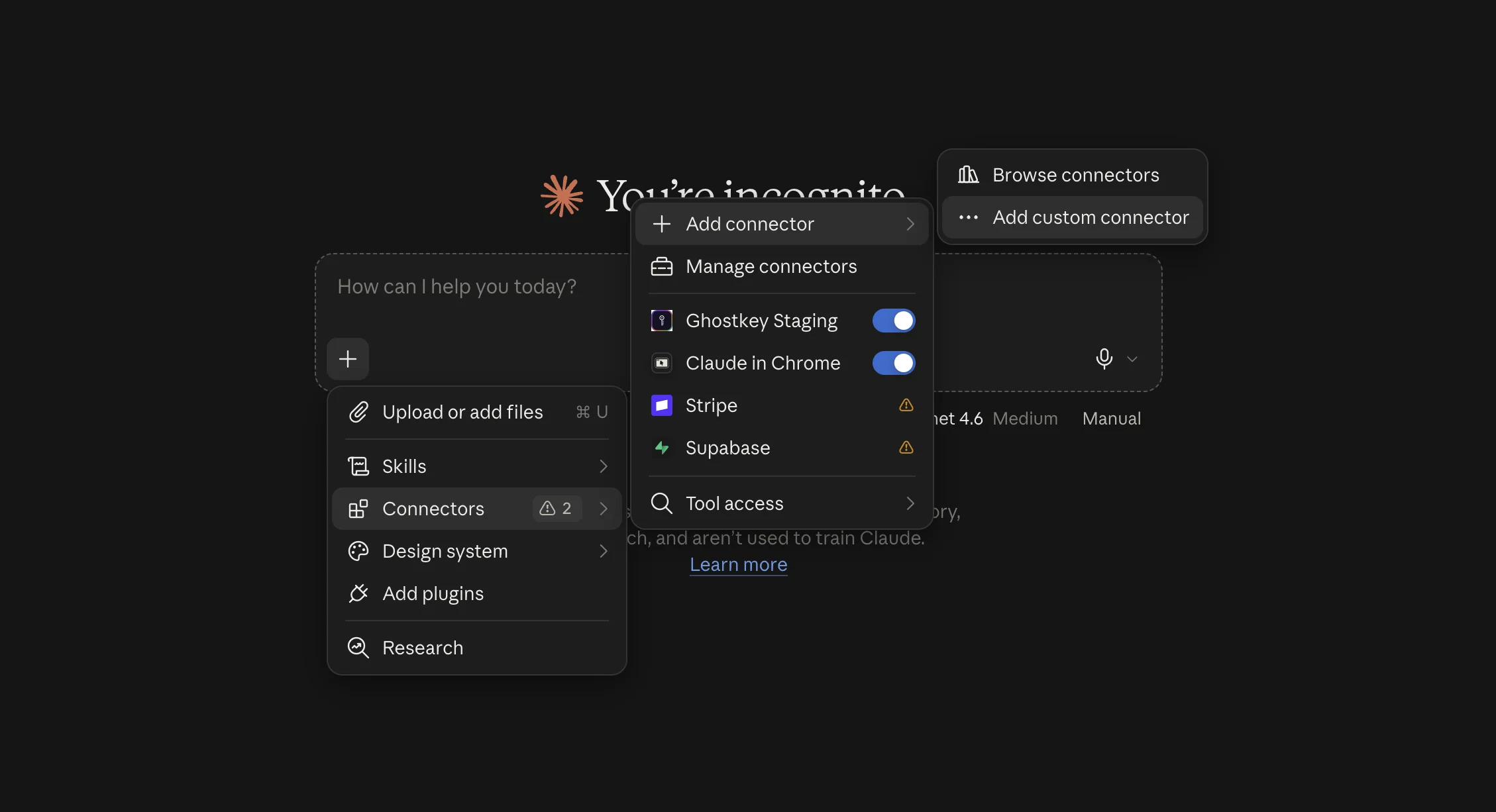Expand the Skills submenu chevron
The image size is (1496, 812).
604,466
